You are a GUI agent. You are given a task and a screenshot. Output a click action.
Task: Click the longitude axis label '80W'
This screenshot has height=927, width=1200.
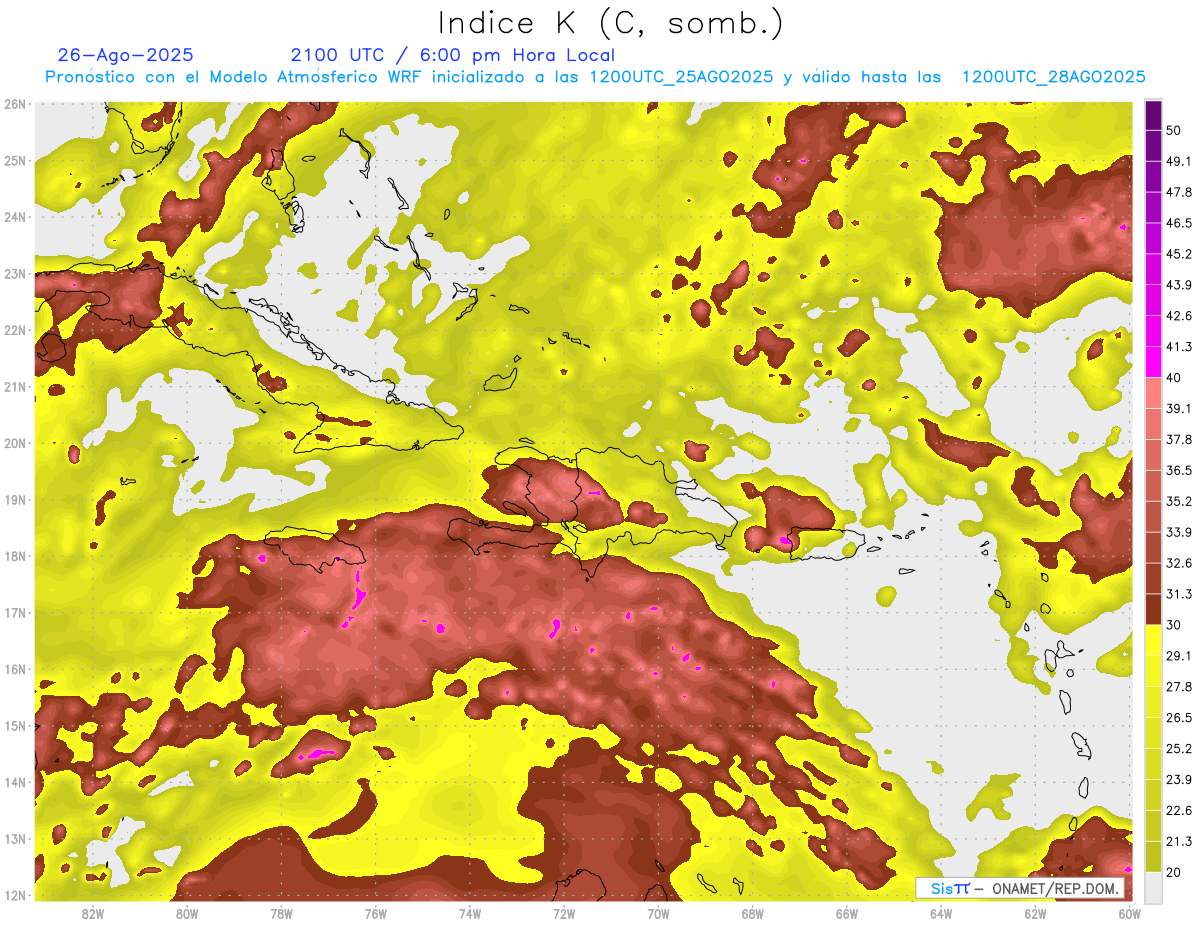point(187,913)
